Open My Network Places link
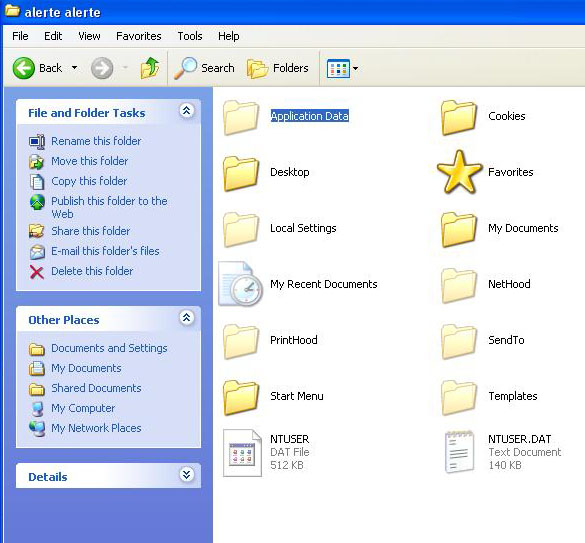This screenshot has height=543, width=585. click(96, 428)
